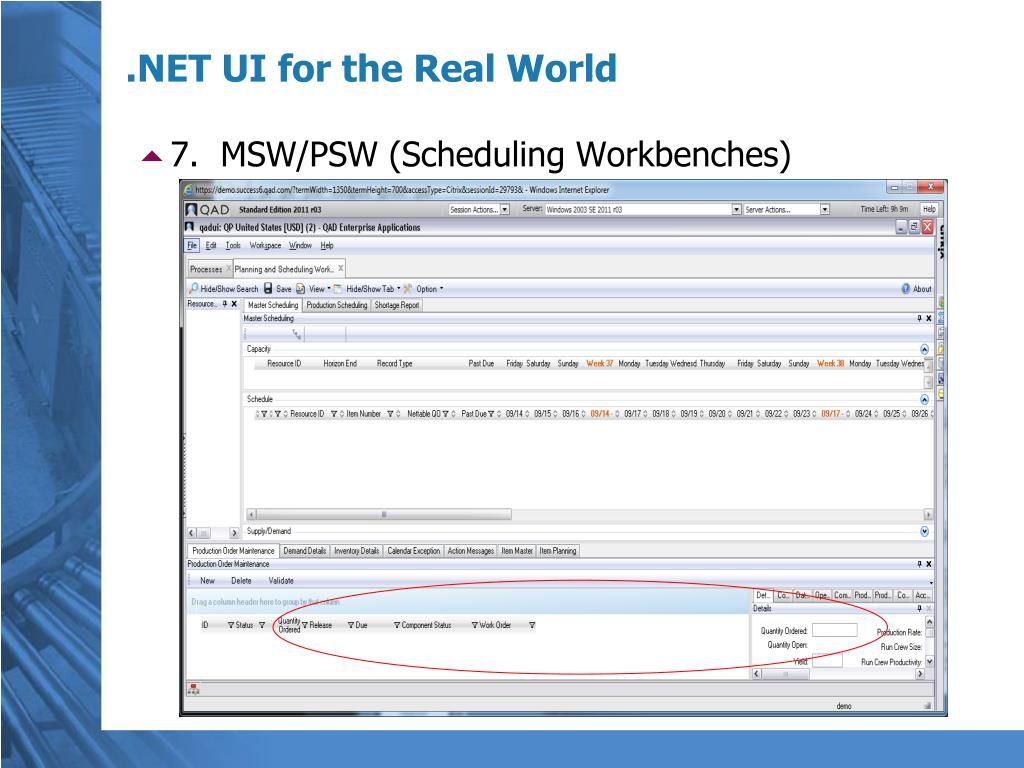The image size is (1024, 768).
Task: Switch to the Production Scheduling tab
Action: (x=336, y=305)
